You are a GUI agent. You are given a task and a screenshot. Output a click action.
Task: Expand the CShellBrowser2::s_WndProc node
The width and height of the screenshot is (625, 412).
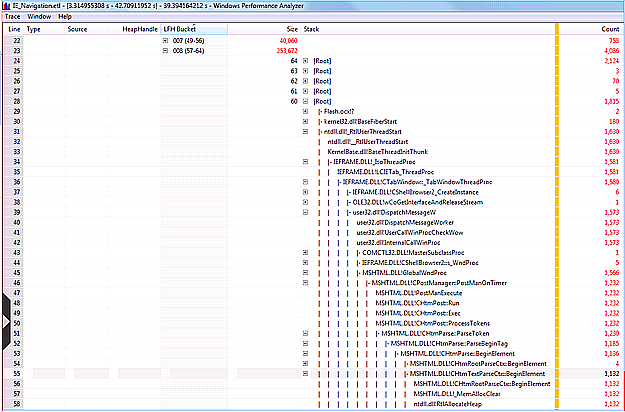[305, 263]
